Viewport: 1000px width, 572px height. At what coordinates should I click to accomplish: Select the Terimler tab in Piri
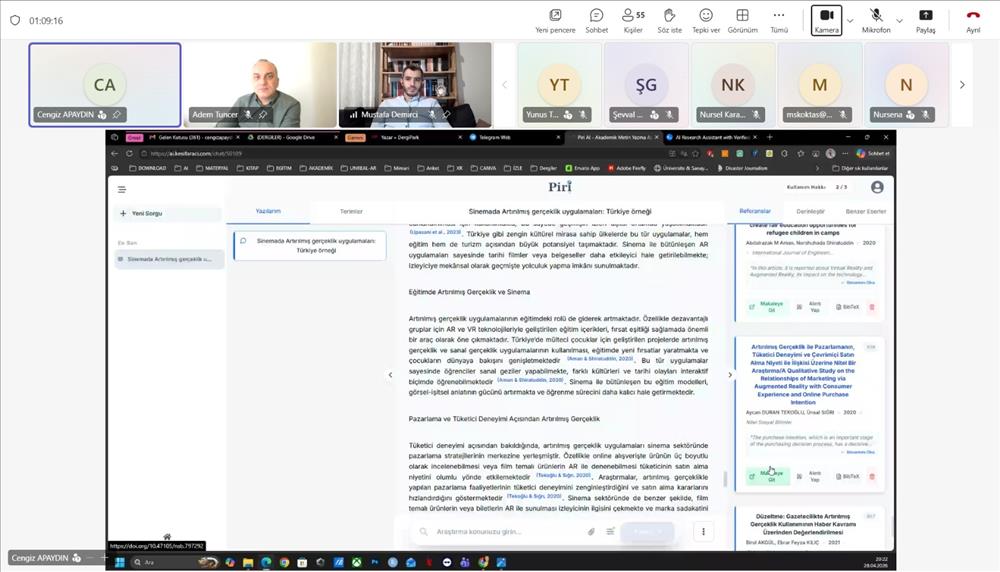[351, 211]
